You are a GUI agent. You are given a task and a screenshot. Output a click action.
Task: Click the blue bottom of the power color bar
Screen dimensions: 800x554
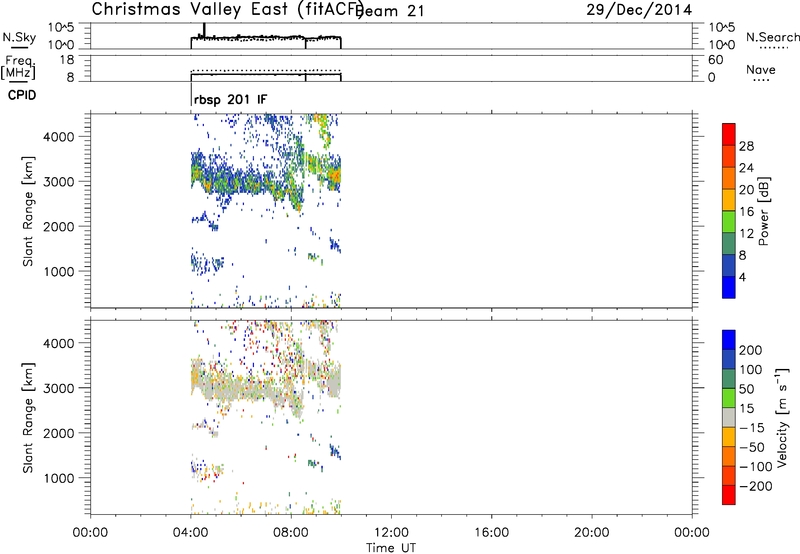click(729, 287)
